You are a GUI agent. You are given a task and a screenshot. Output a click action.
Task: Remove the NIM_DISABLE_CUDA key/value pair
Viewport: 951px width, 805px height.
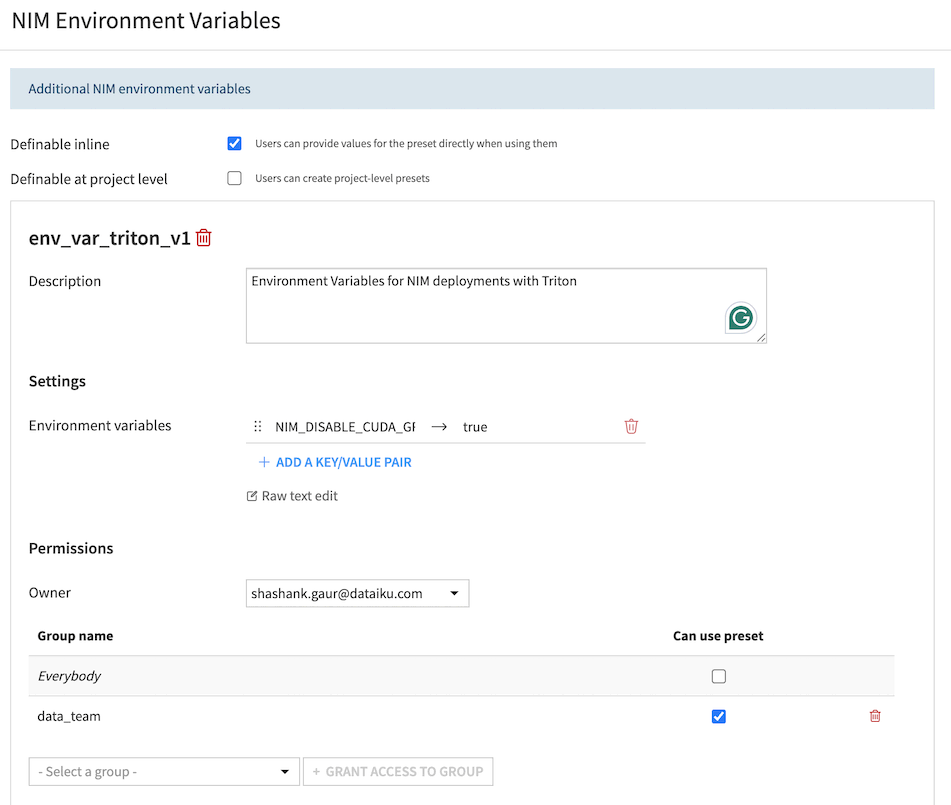pos(631,426)
